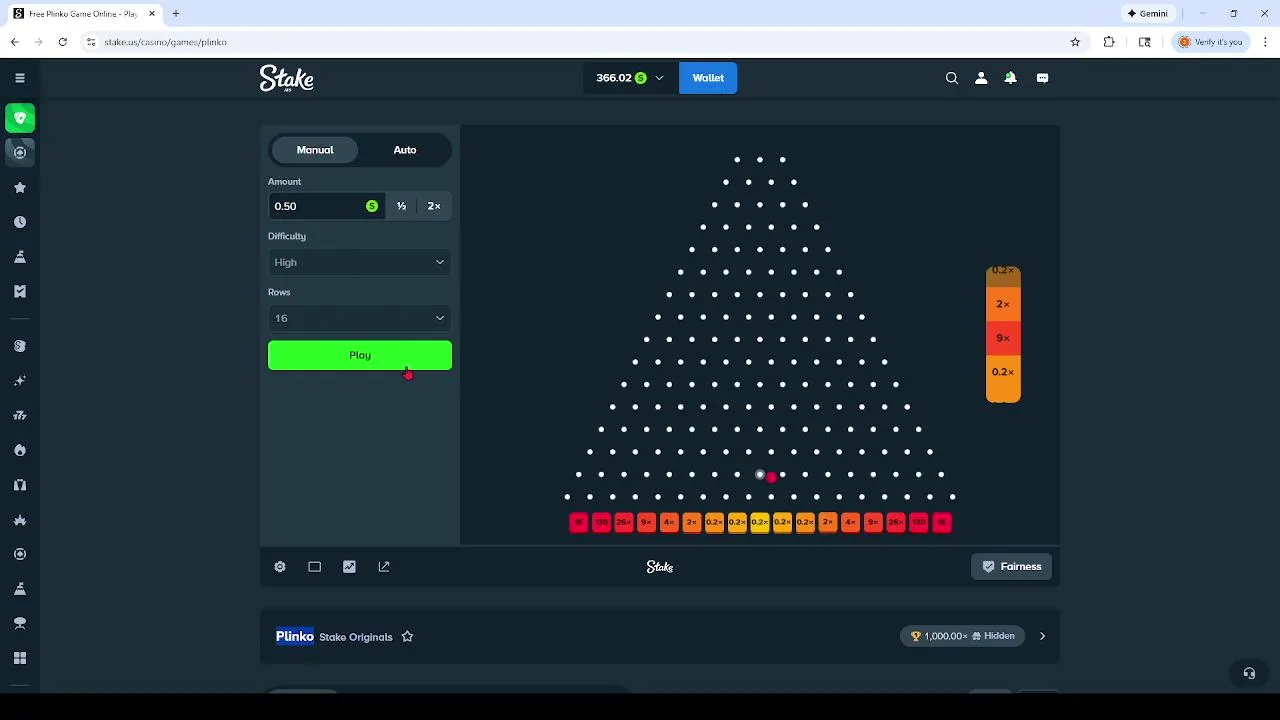Halve the bet with ½ button
This screenshot has width=1280, height=720.
pos(401,206)
